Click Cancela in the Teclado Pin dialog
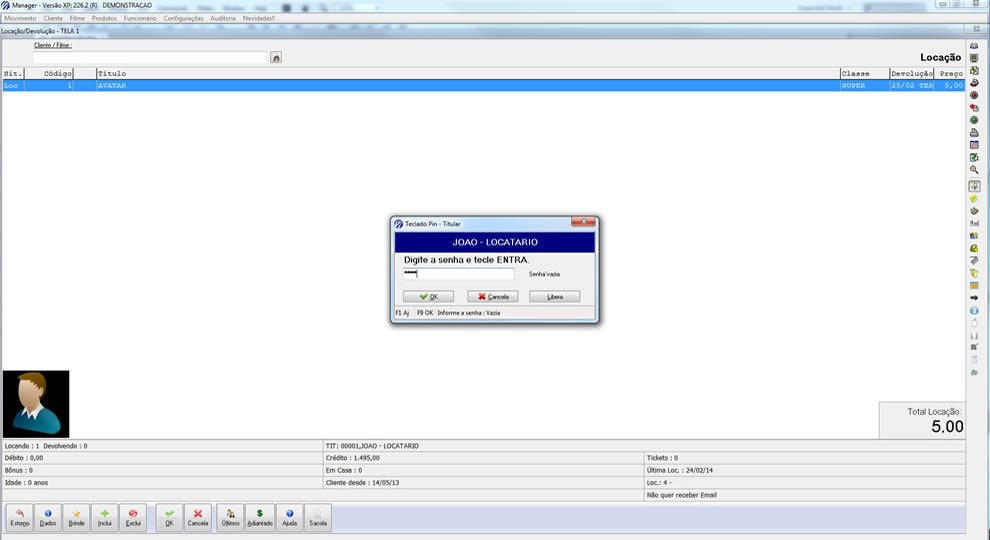This screenshot has height=540, width=990. [x=492, y=297]
